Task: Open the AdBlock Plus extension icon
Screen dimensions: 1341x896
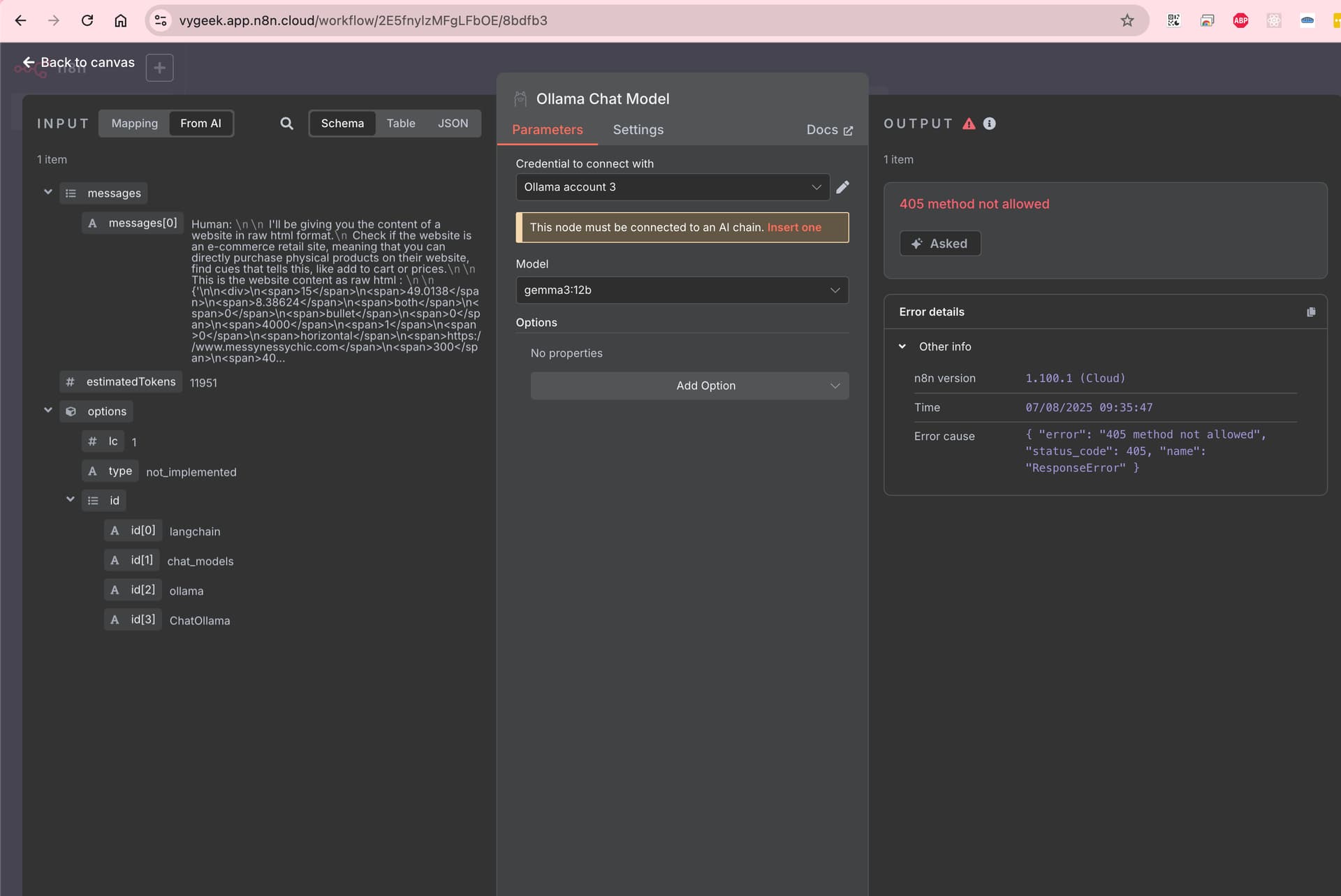Action: coord(1240,20)
